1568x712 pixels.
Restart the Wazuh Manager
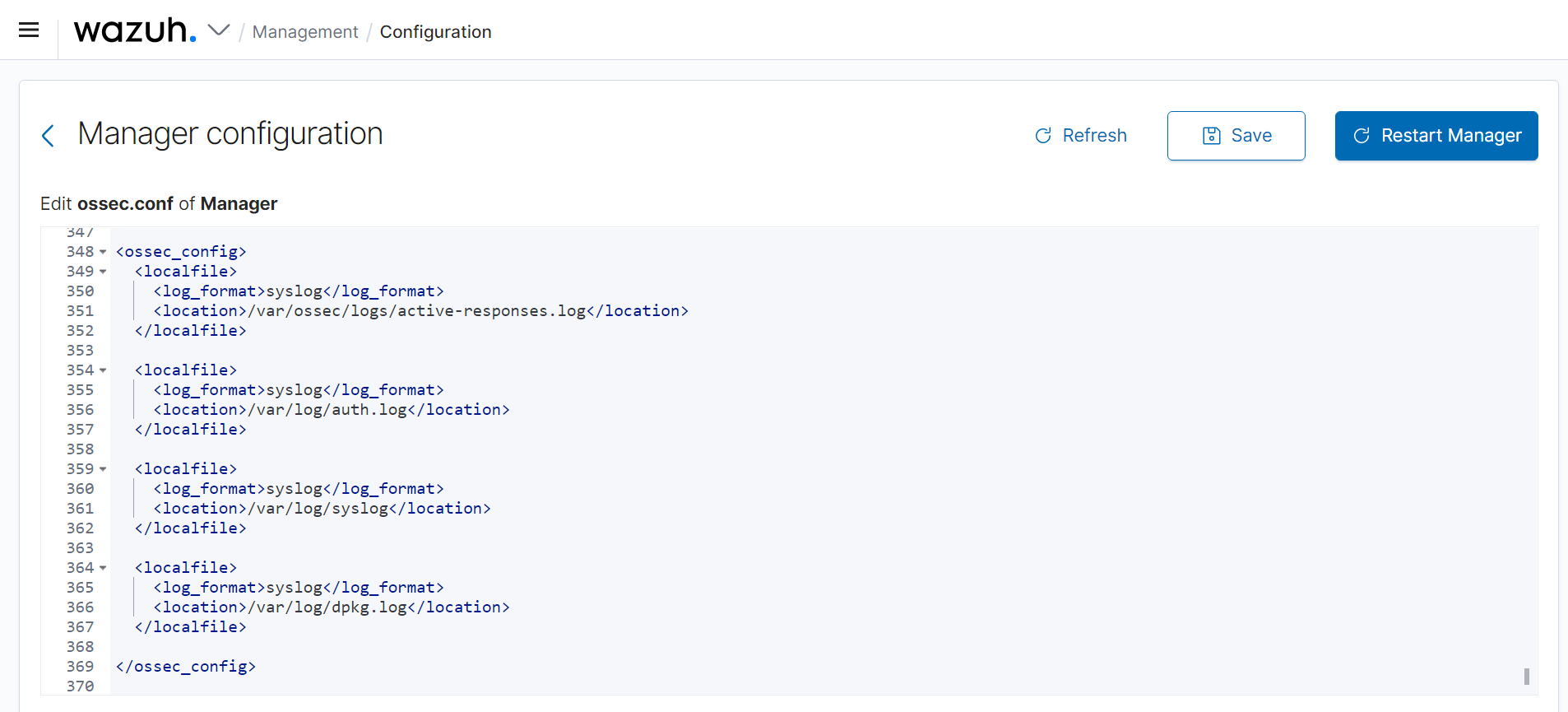(x=1436, y=135)
